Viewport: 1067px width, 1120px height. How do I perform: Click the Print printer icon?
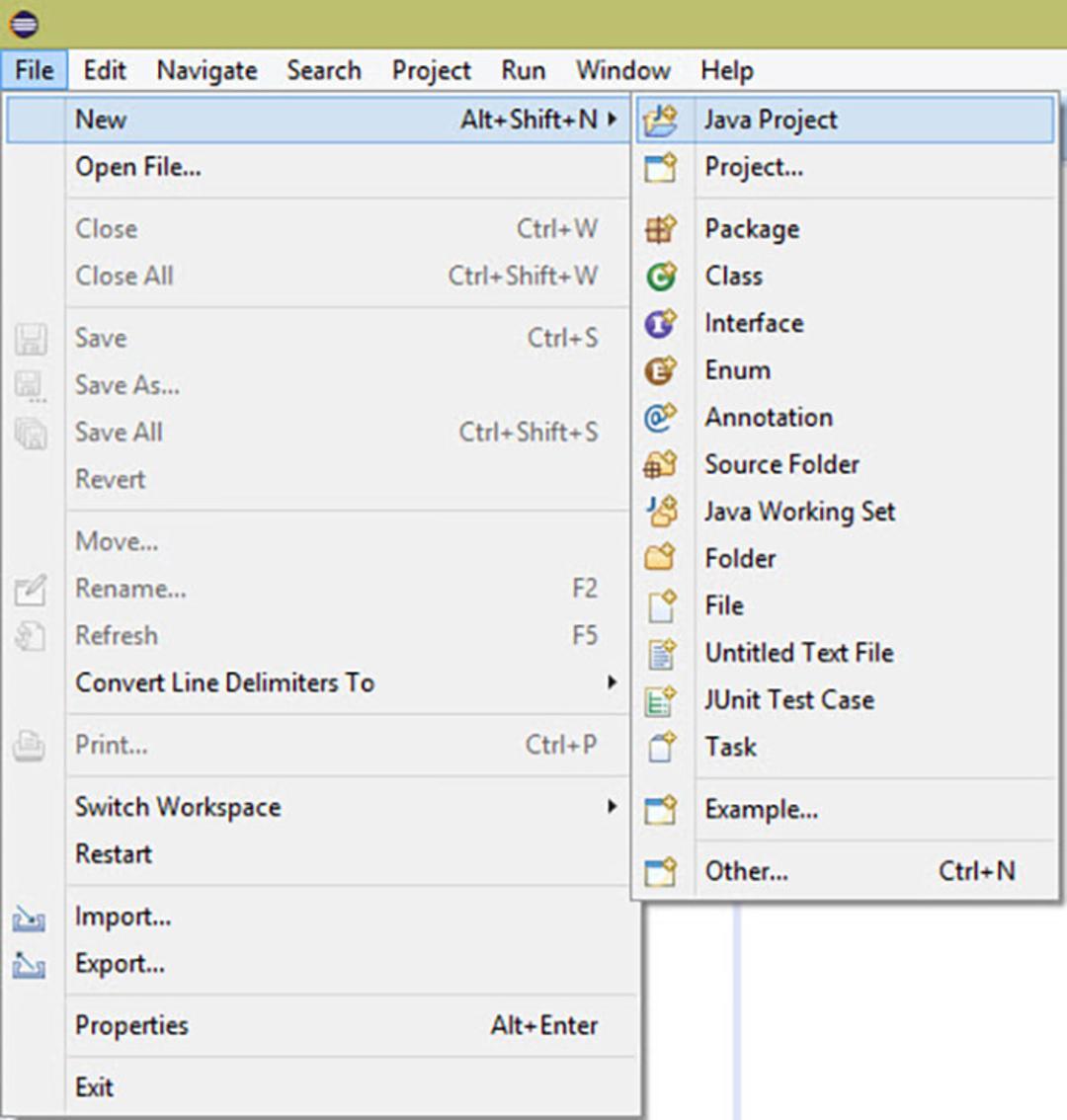(30, 746)
